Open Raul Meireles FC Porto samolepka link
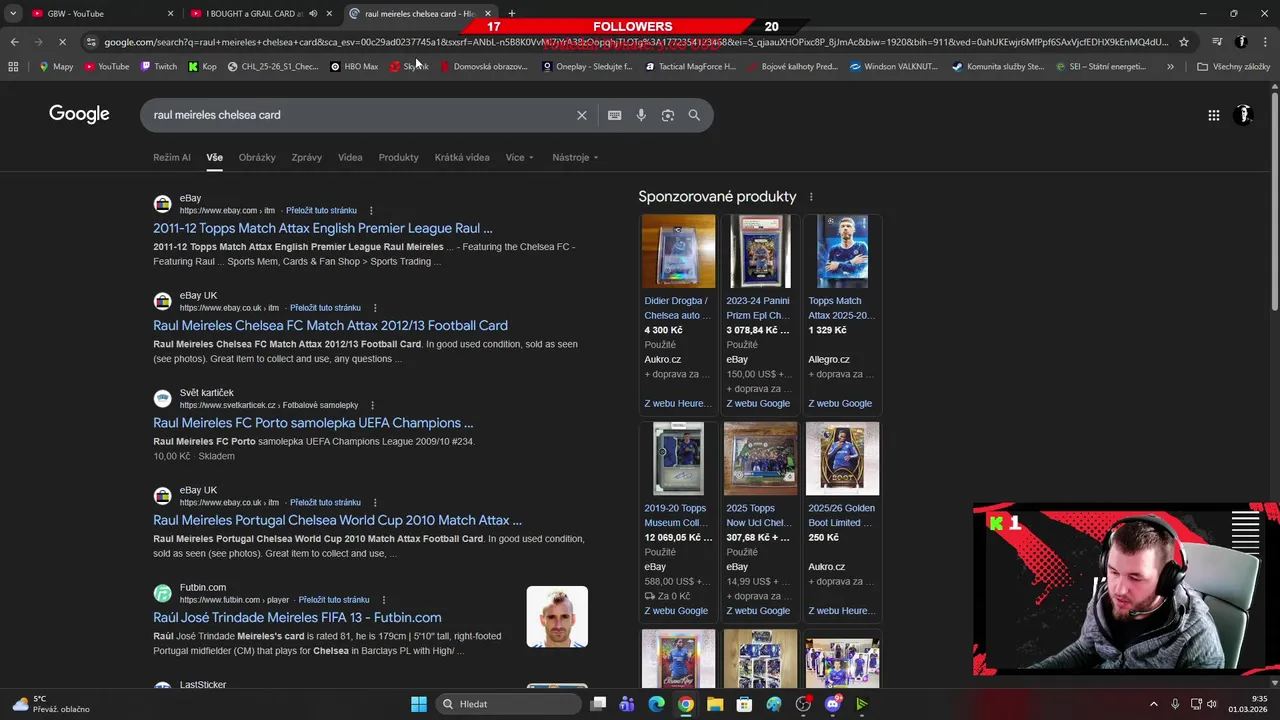This screenshot has width=1280, height=720. (x=313, y=423)
